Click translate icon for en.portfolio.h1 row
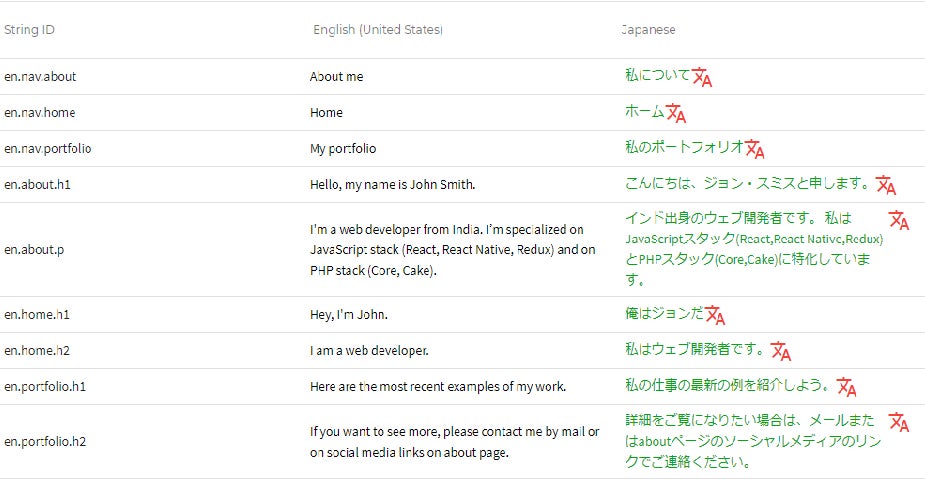The image size is (925, 481). pos(846,387)
